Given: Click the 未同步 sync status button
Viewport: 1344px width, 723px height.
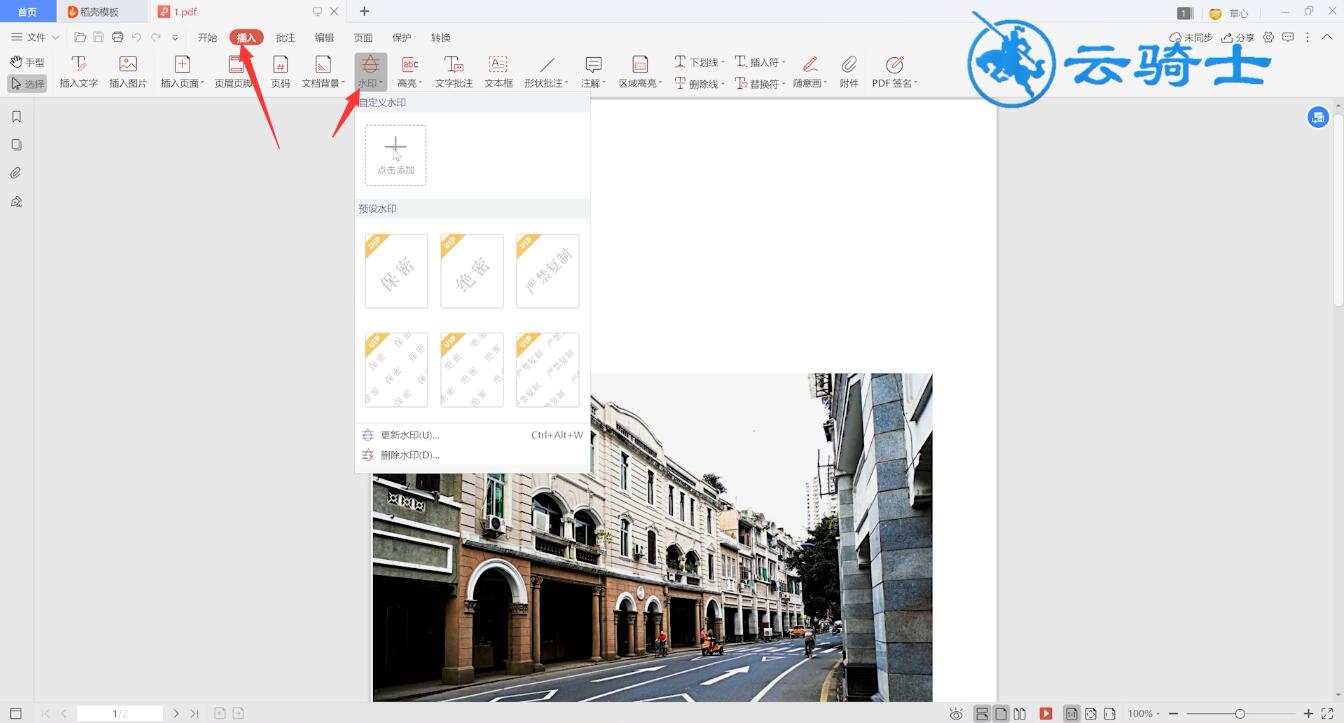Looking at the screenshot, I should [x=1191, y=37].
